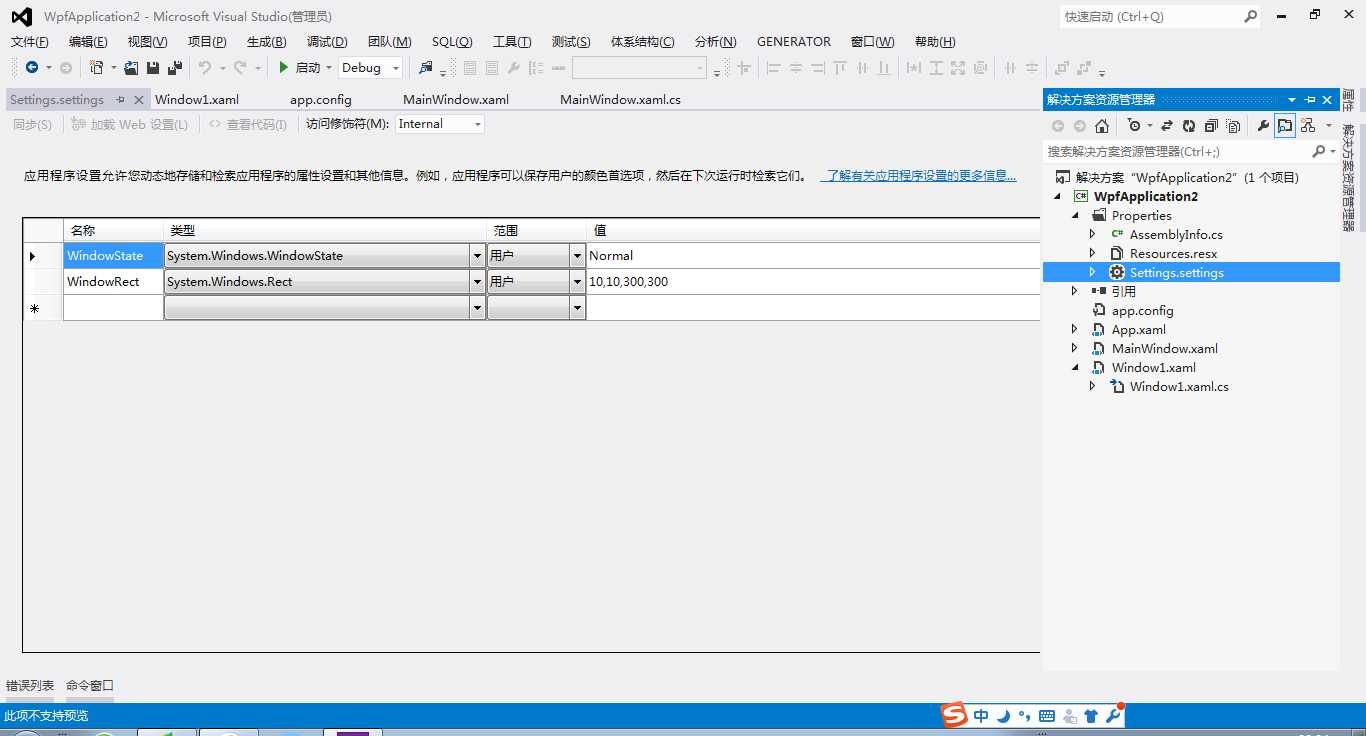Viewport: 1366px width, 736px height.
Task: Click the Home icon in Solution Explorer
Action: 1102,126
